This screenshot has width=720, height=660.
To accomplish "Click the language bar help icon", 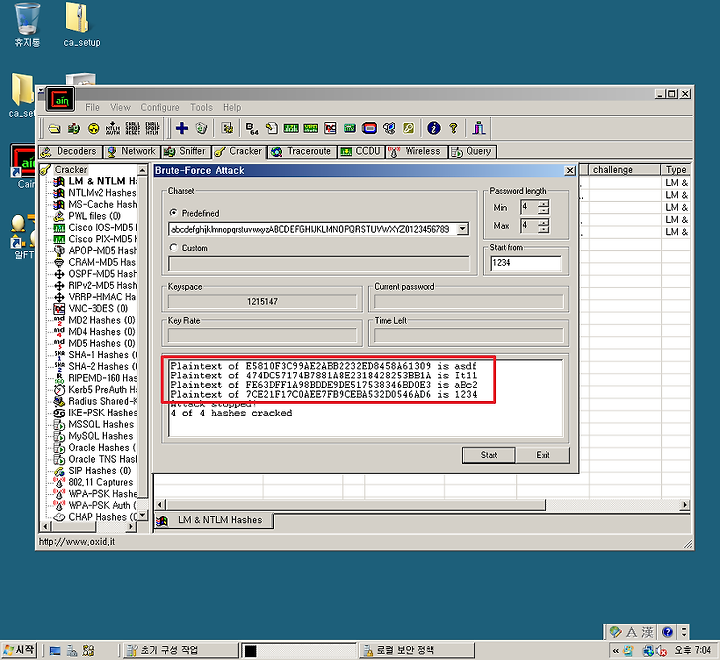I will [667, 632].
